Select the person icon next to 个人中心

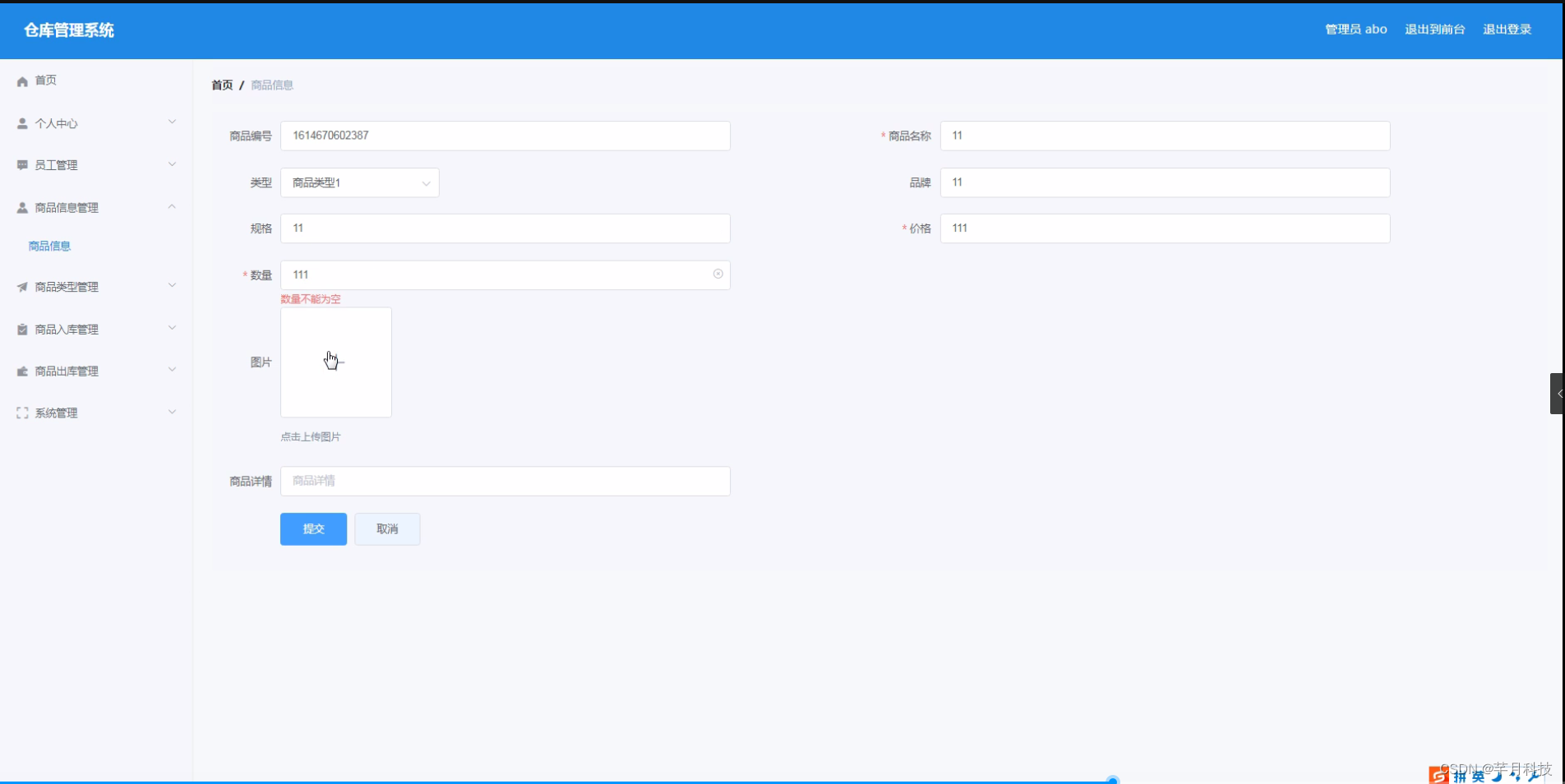pyautogui.click(x=21, y=122)
